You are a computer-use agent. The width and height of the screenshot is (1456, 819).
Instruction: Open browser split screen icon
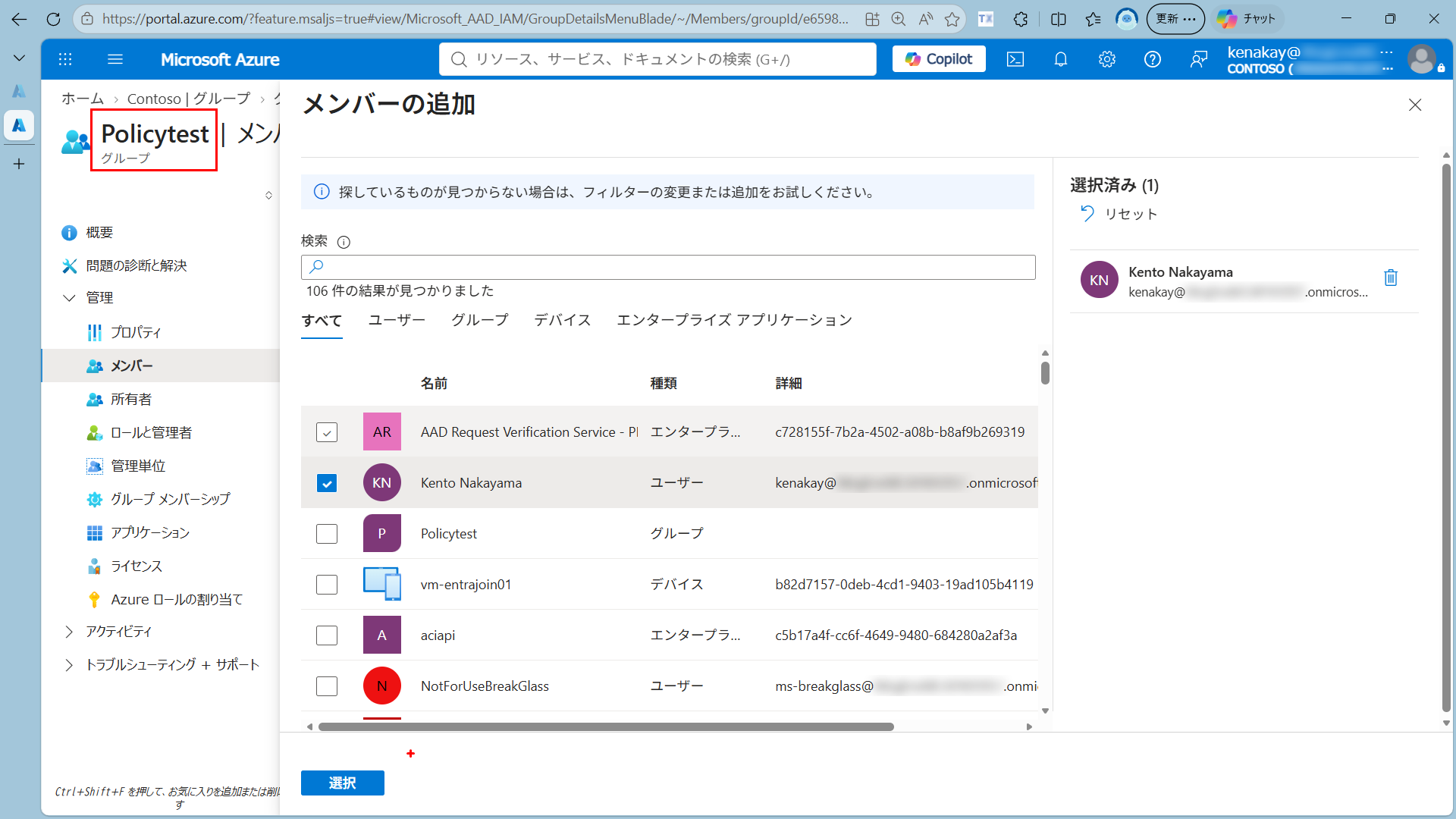1059,19
